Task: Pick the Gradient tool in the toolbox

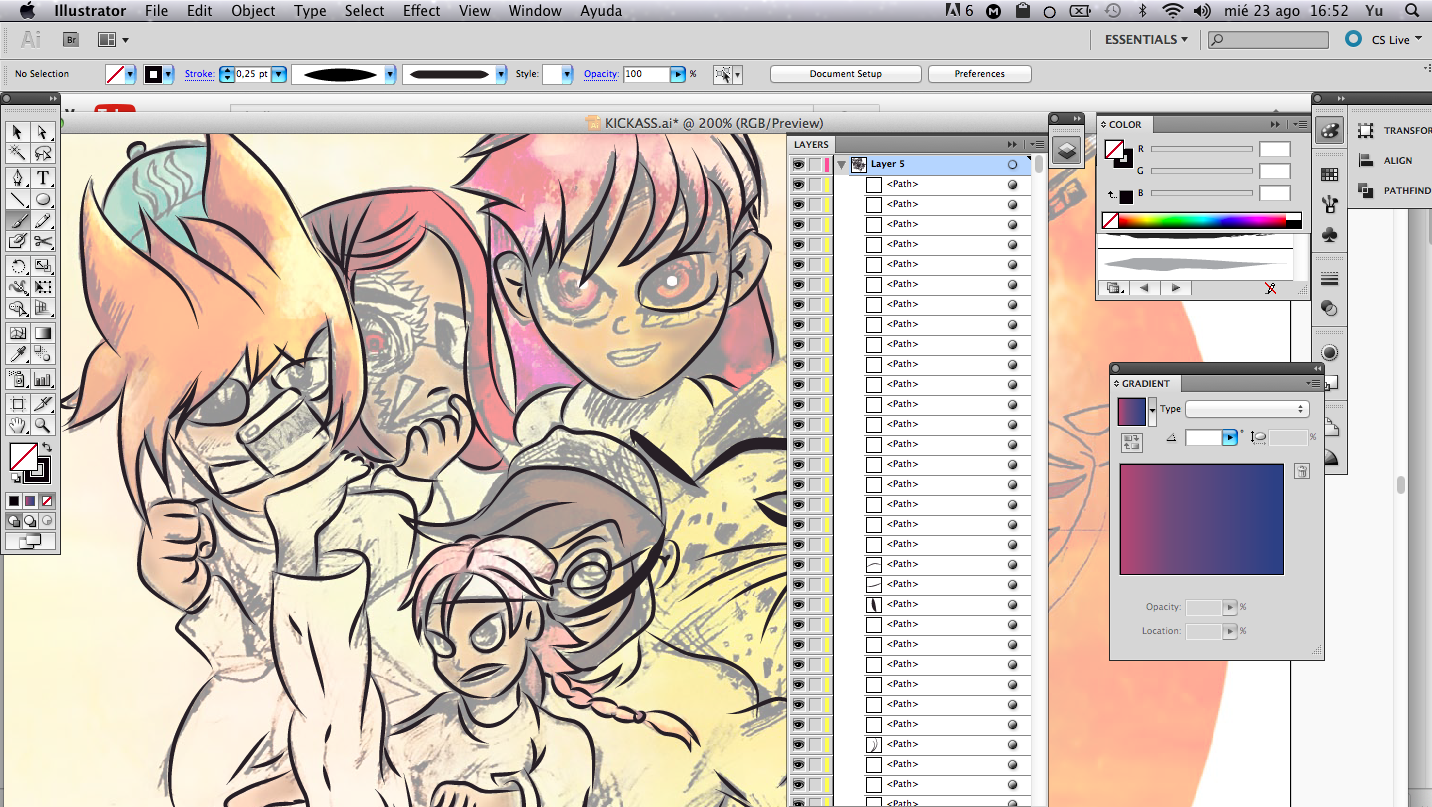Action: click(x=43, y=333)
